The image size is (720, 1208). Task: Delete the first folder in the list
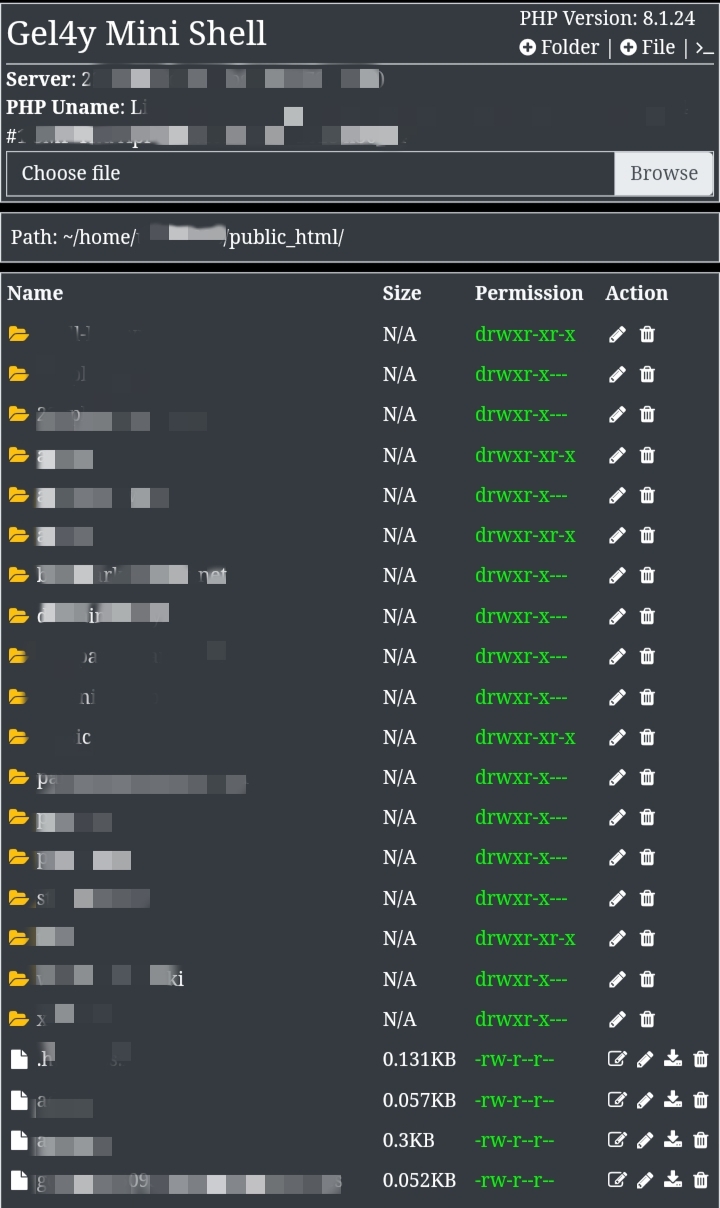647,334
